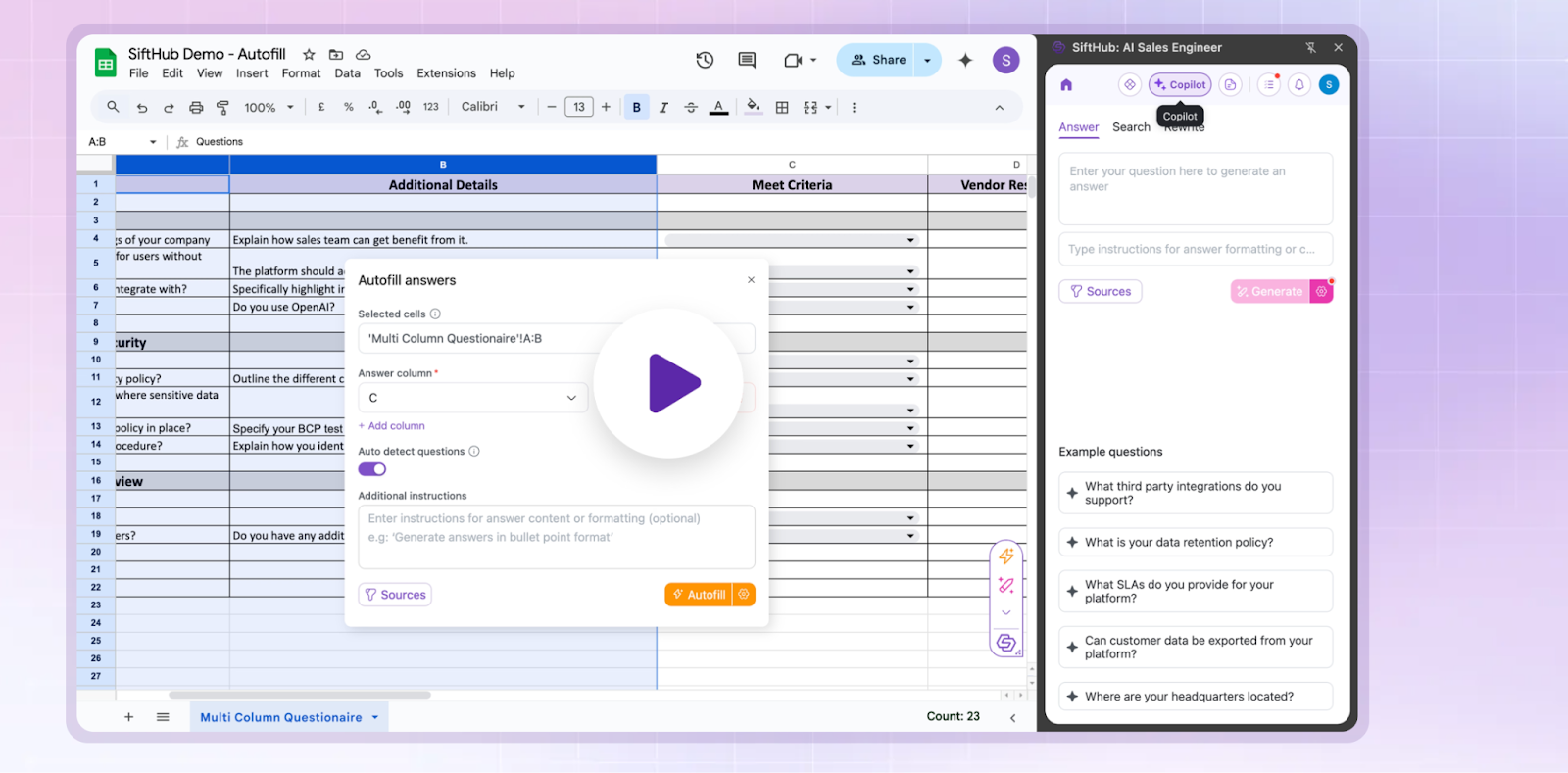Open the SiftHub task list icon

(1269, 85)
